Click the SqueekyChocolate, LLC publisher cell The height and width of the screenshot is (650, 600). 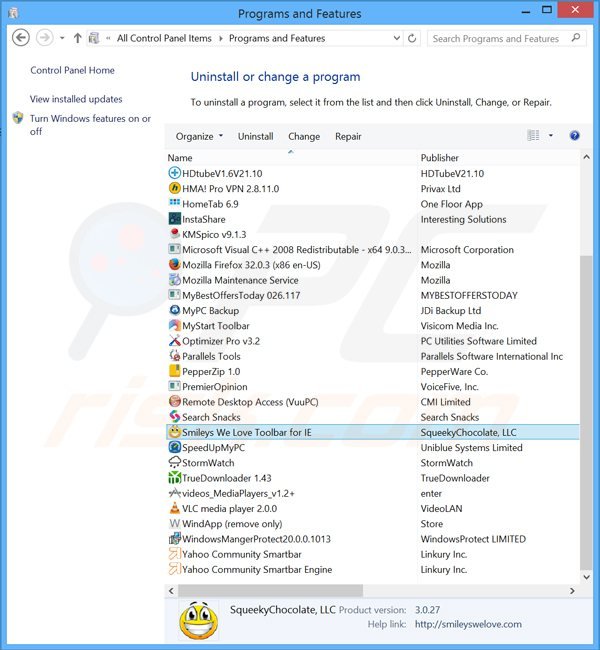coord(469,432)
